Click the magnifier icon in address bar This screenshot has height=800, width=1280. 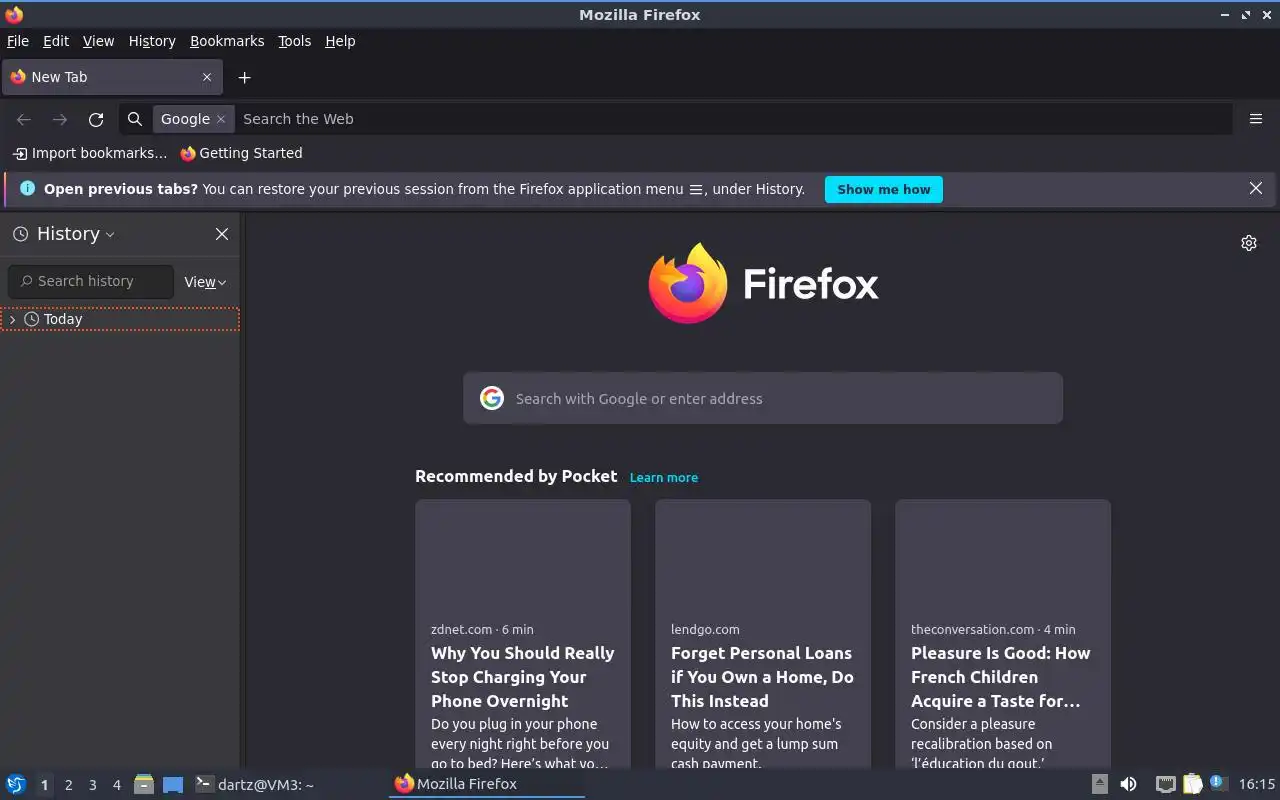[135, 119]
